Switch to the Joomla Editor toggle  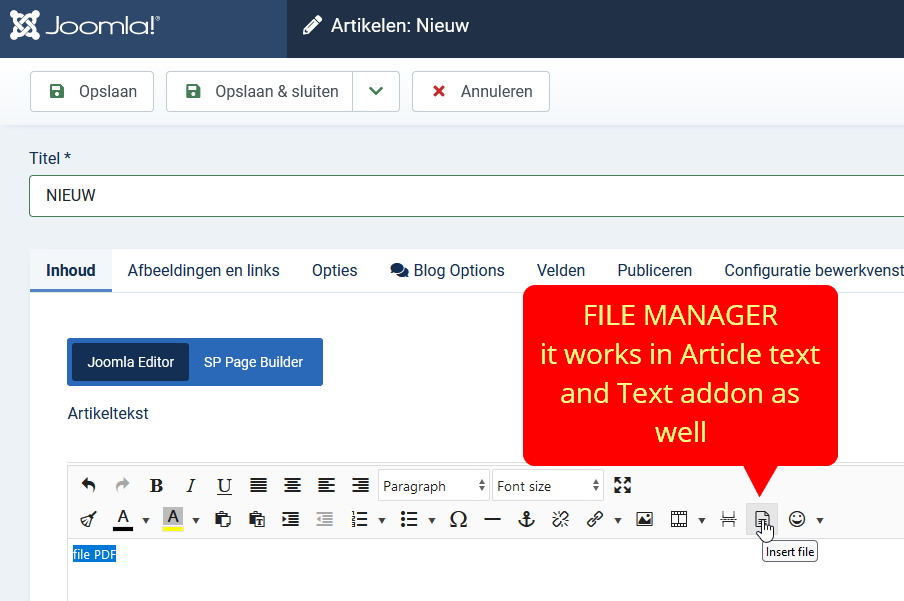click(x=131, y=362)
